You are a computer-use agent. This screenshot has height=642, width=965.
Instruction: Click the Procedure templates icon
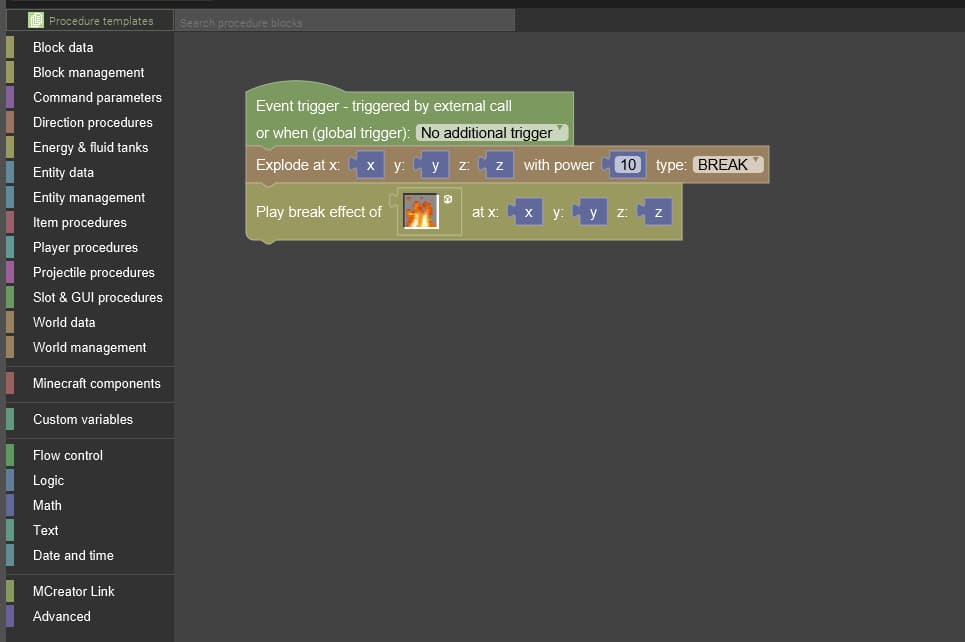pyautogui.click(x=36, y=20)
